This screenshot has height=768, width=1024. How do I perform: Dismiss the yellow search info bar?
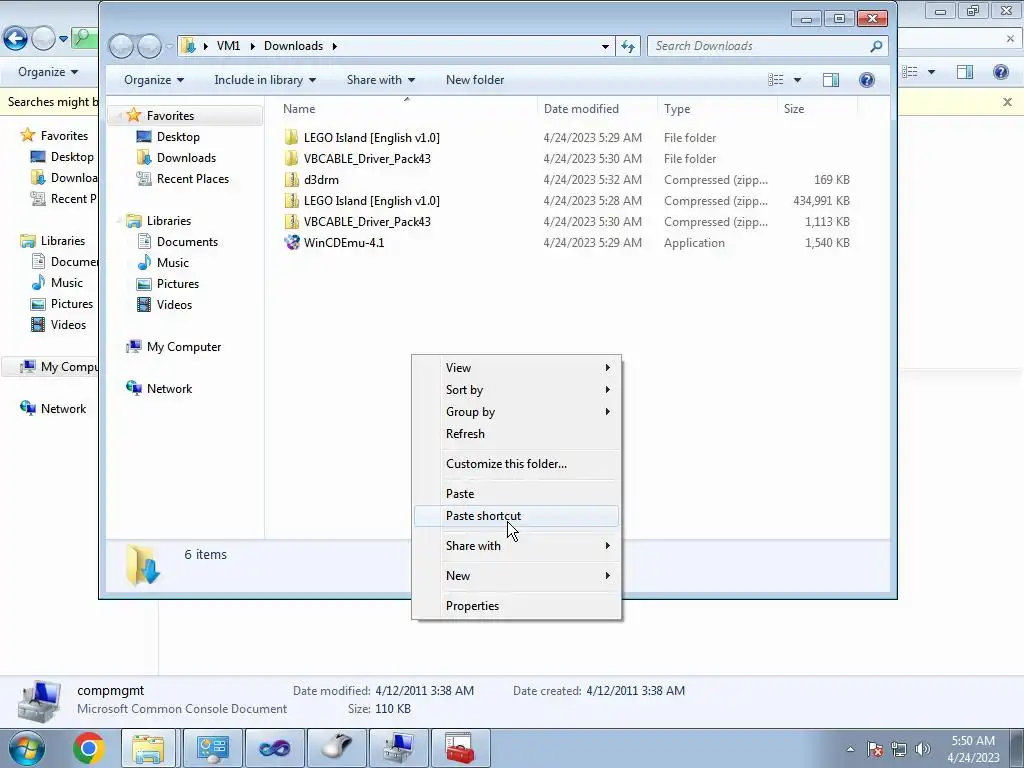(1007, 102)
